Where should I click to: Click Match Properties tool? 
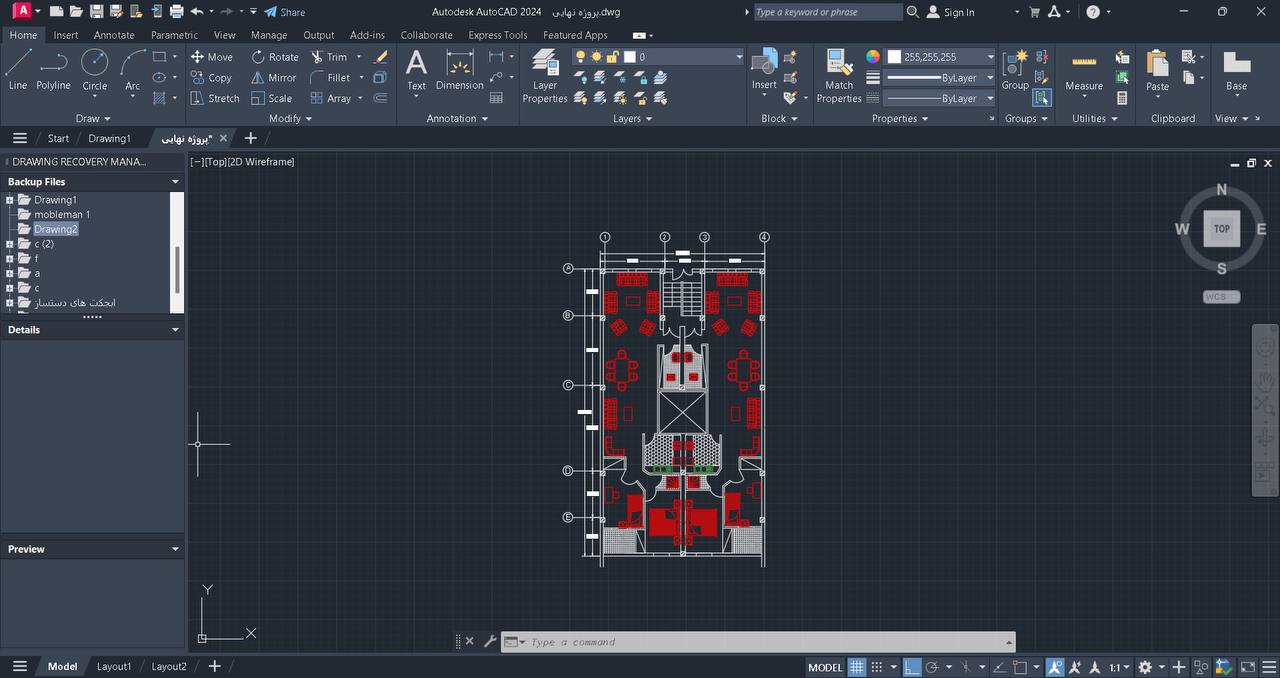point(839,75)
